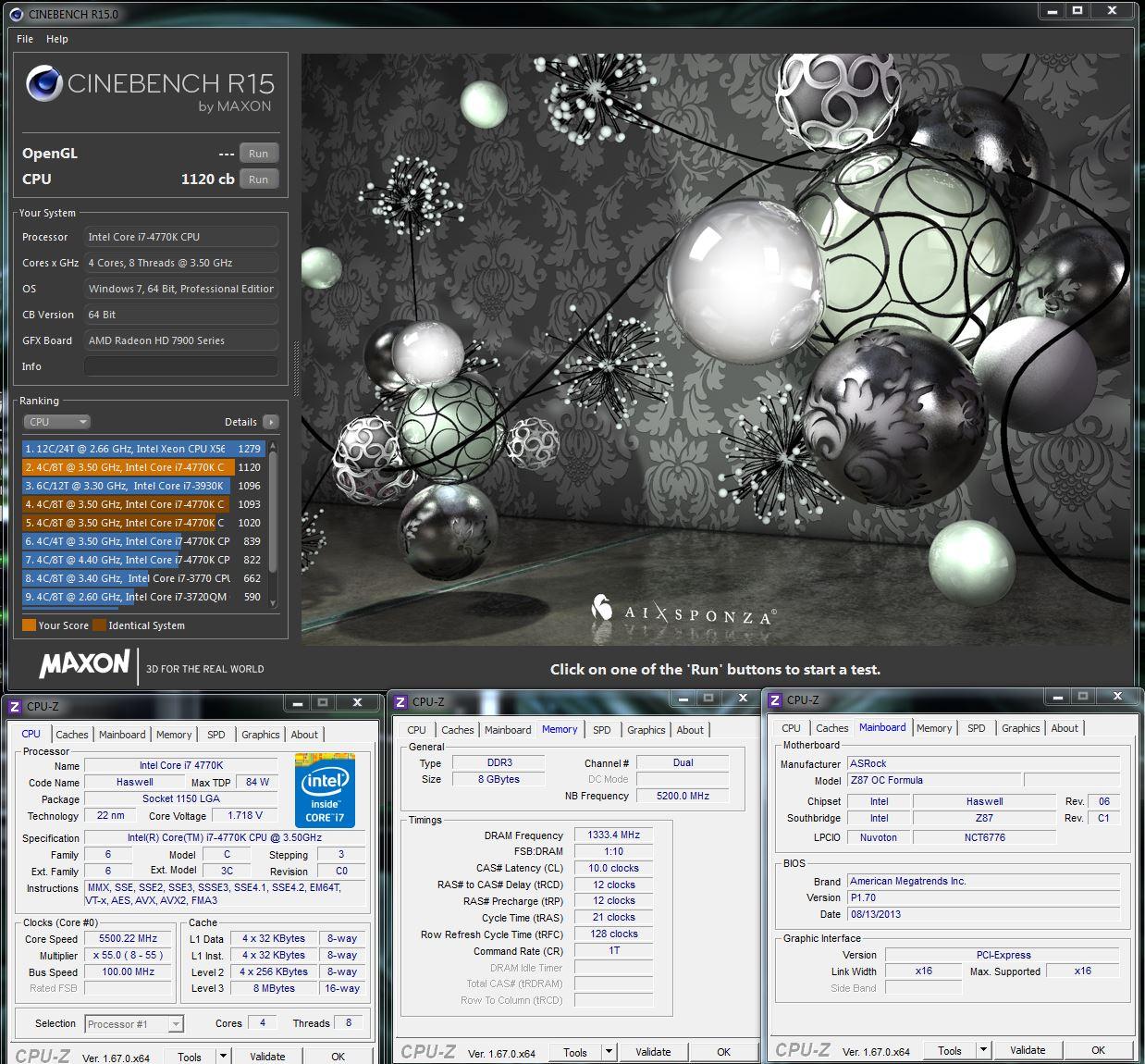This screenshot has height=1064, width=1145.
Task: Click left CPU-Z title bar Z icon
Action: click(x=15, y=707)
